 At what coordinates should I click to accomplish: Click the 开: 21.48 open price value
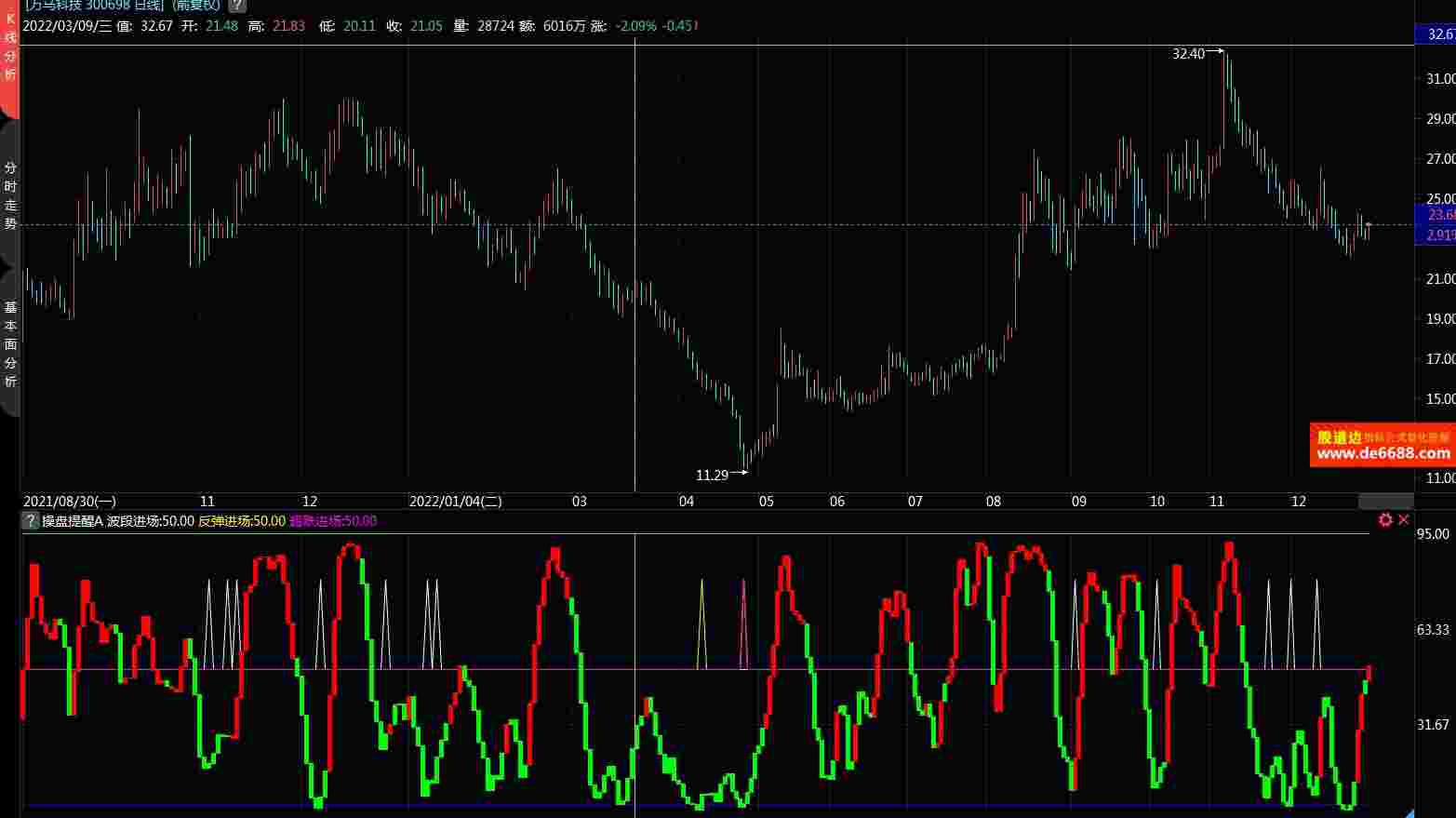tap(209, 26)
